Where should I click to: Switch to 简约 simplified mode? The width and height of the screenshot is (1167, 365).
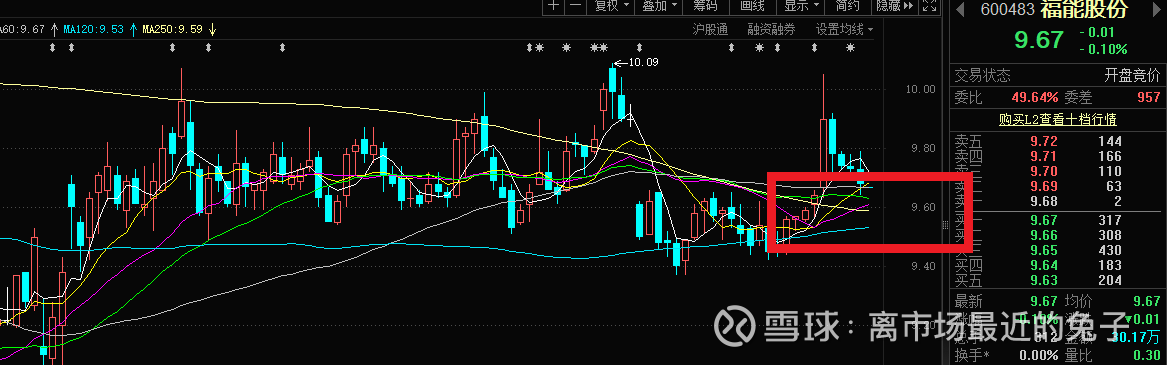click(x=848, y=6)
